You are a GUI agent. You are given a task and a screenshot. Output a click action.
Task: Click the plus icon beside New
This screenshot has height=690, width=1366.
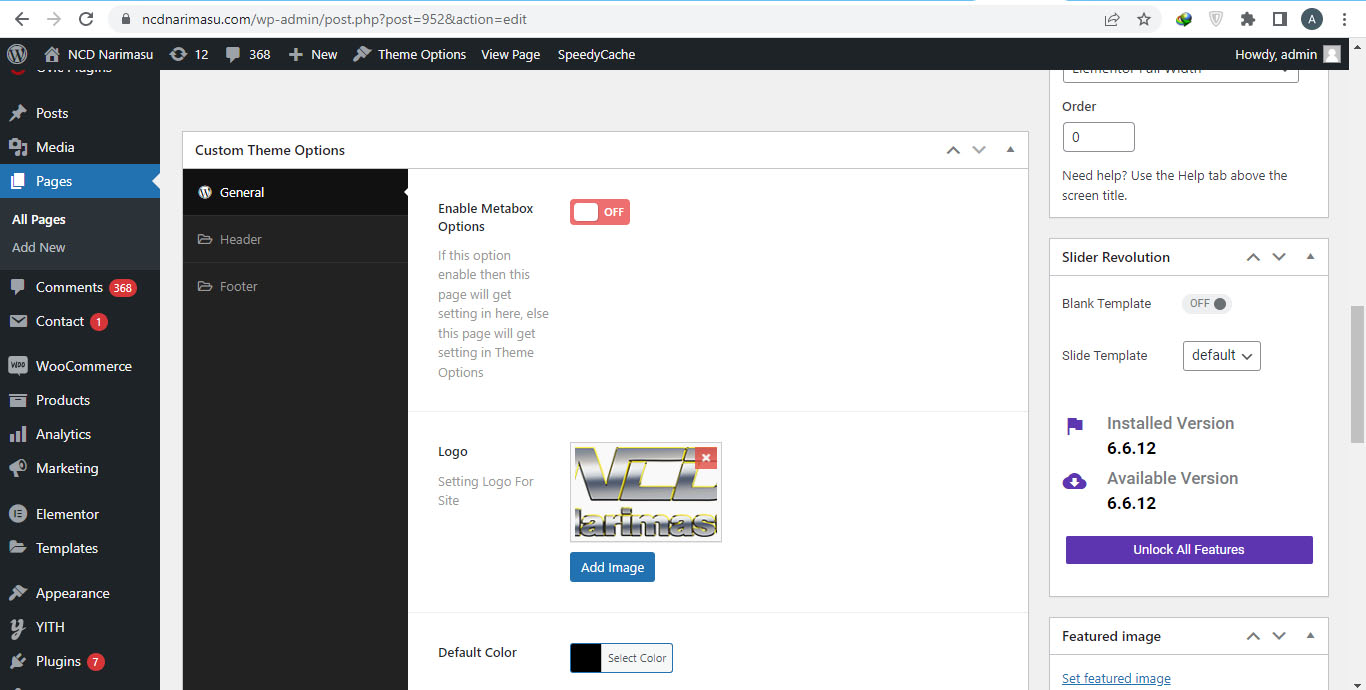pyautogui.click(x=296, y=54)
